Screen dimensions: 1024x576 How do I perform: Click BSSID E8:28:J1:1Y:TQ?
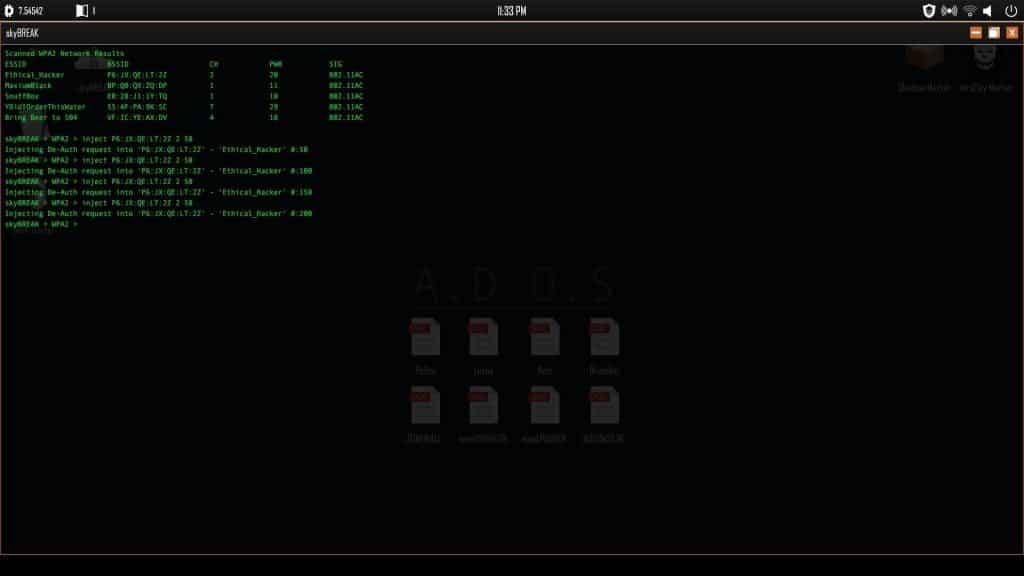pyautogui.click(x=137, y=96)
